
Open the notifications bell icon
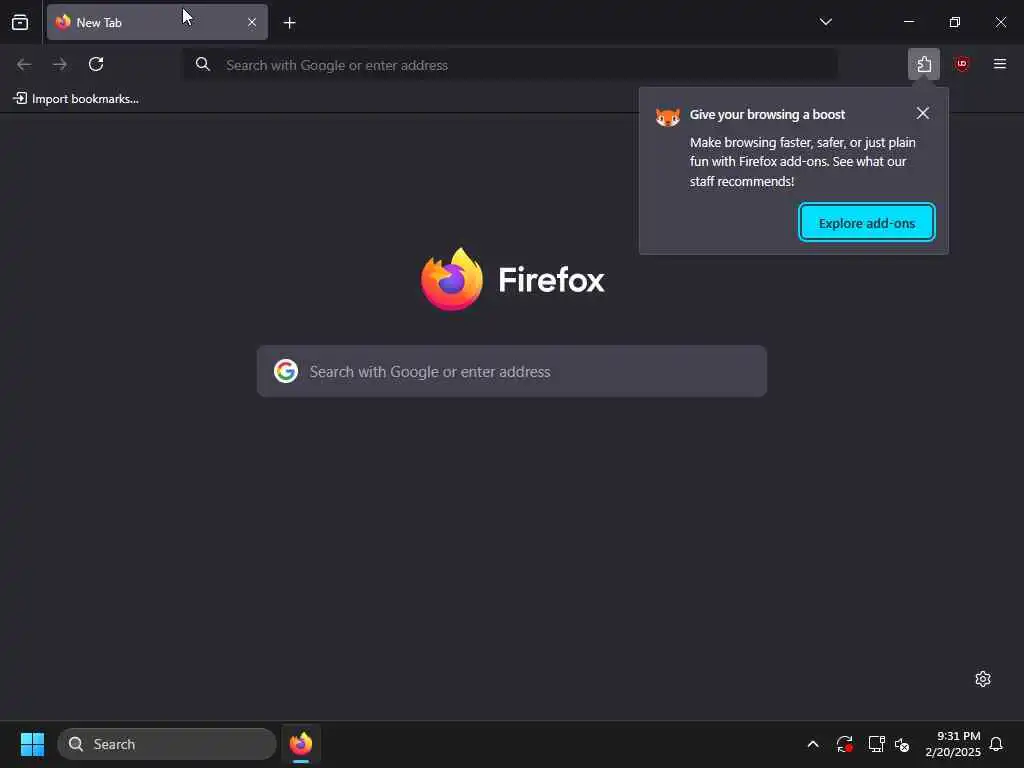[x=996, y=744]
